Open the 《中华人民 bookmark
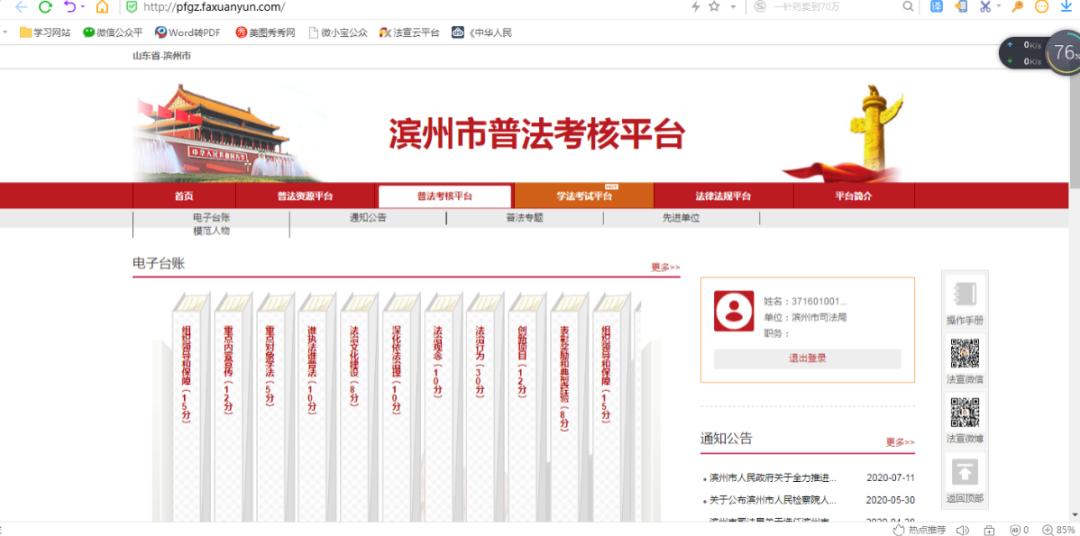Image resolution: width=1080 pixels, height=536 pixels. 482,32
